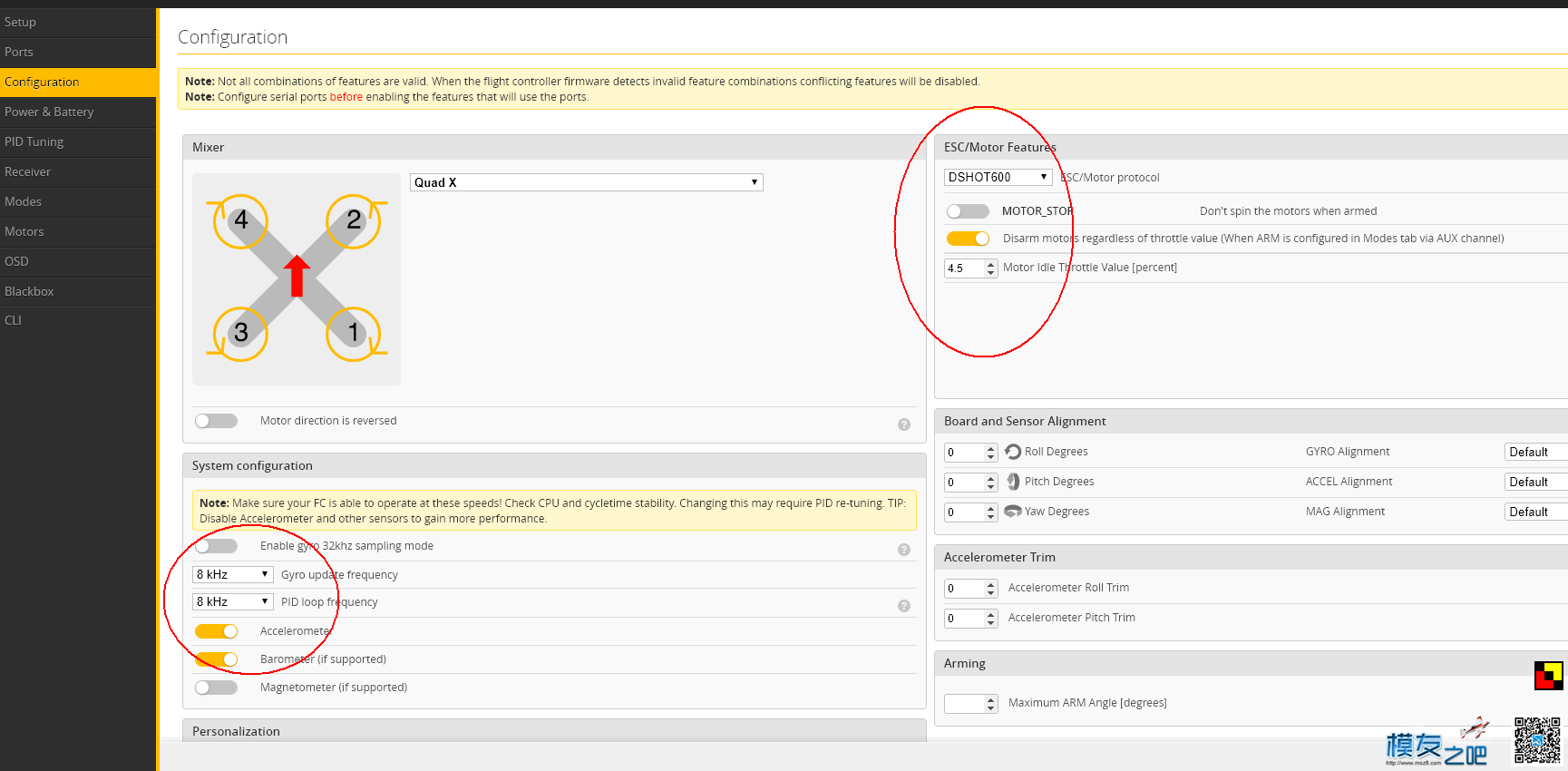1568x771 pixels.
Task: Open the Motors tab
Action: [x=78, y=231]
